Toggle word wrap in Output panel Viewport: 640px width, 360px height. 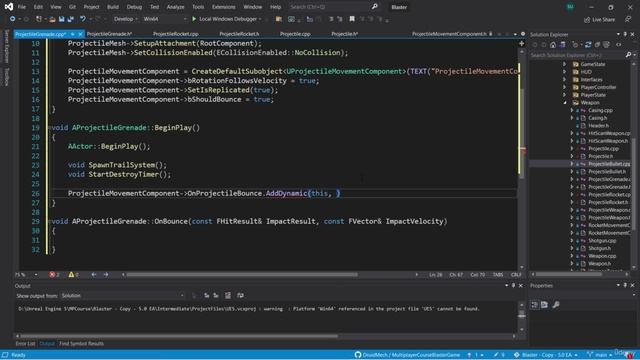coord(240,296)
